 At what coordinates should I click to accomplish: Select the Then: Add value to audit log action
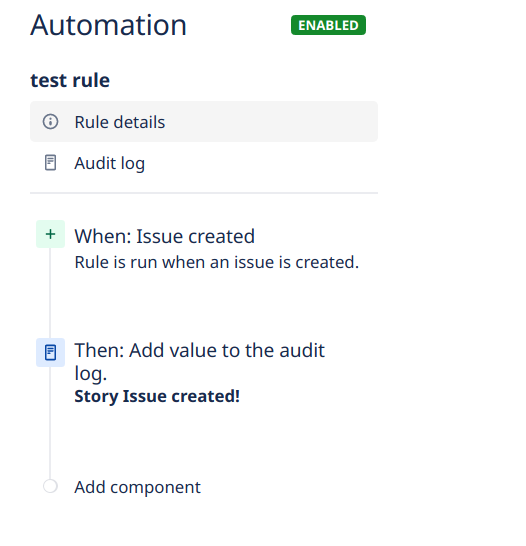199,361
